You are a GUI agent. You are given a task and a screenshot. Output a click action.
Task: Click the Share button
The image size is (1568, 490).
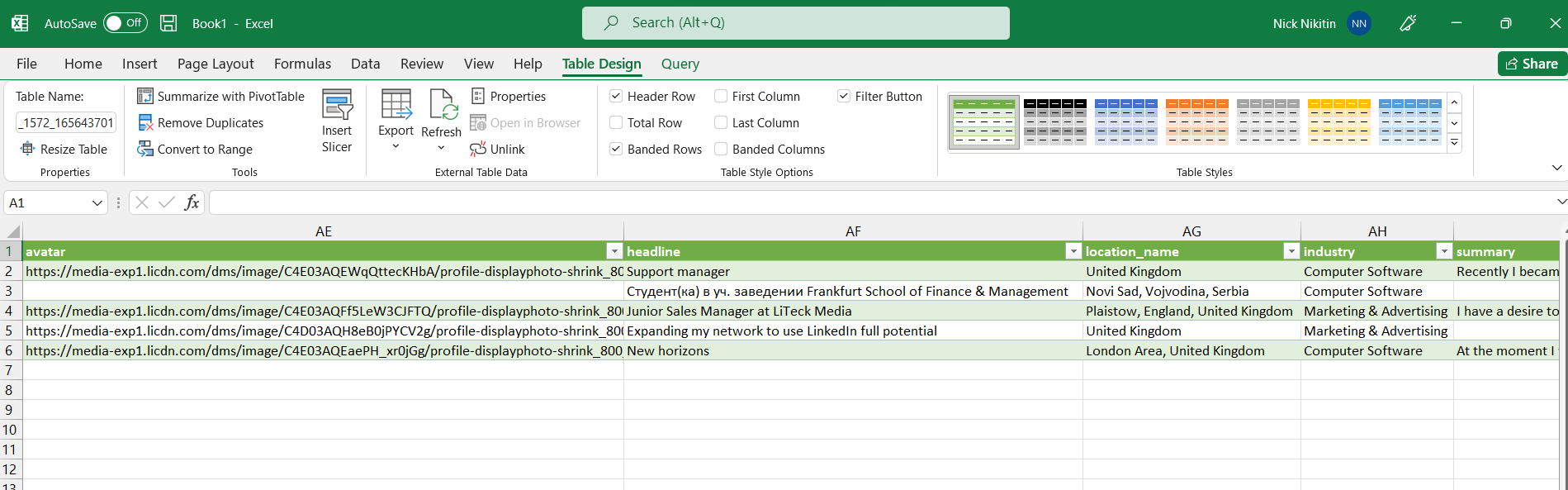pyautogui.click(x=1532, y=64)
